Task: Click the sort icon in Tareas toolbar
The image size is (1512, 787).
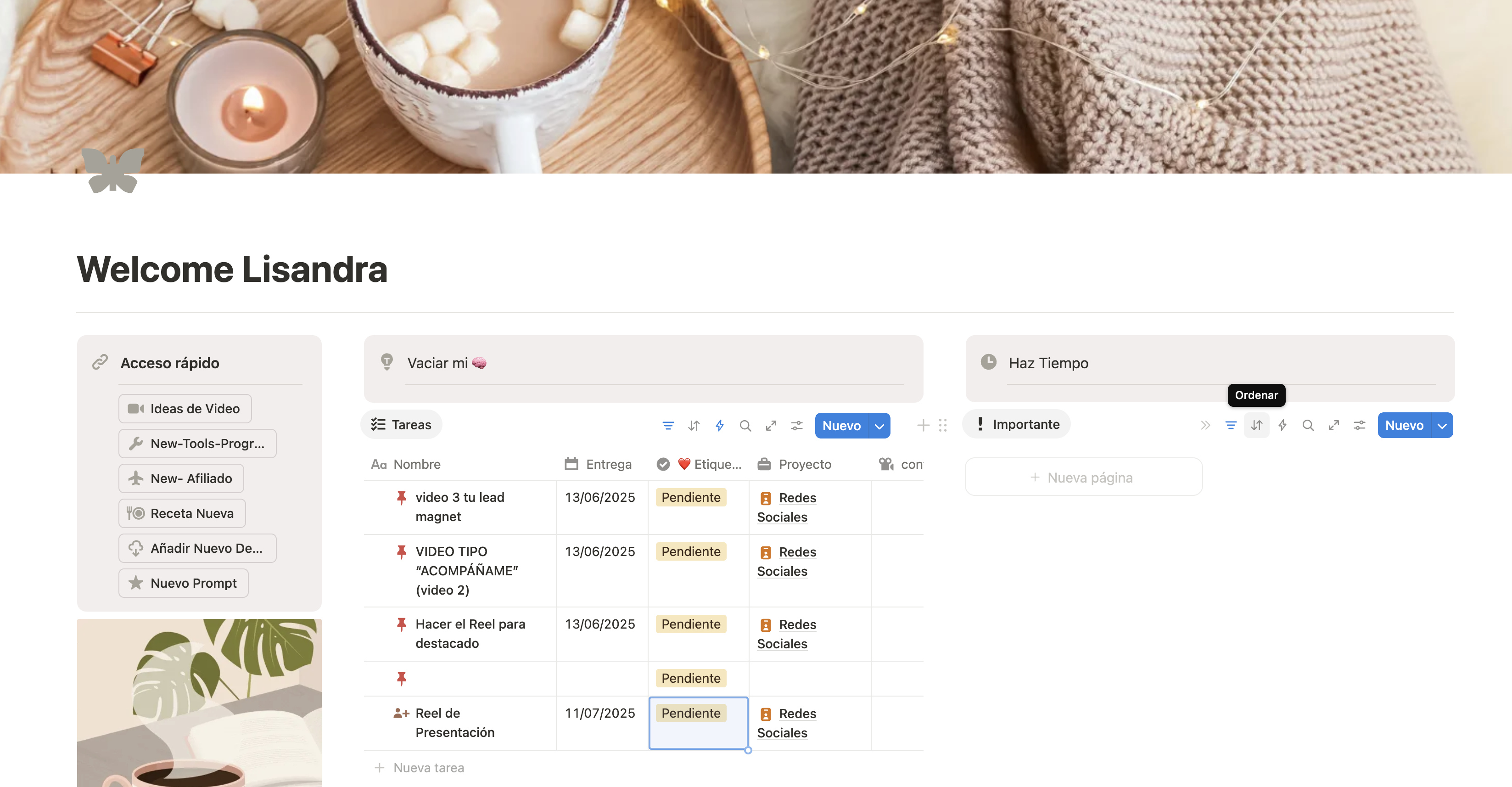Action: coord(694,425)
